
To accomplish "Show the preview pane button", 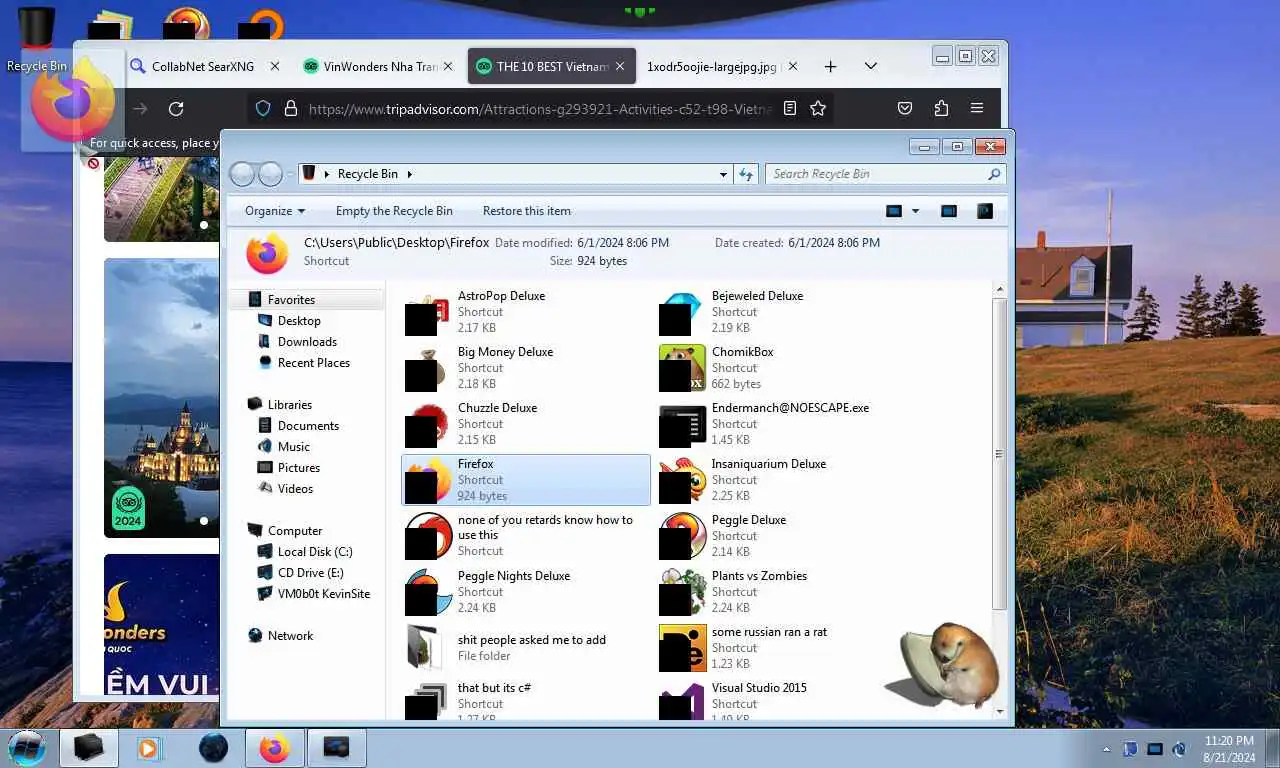I will pyautogui.click(x=949, y=211).
